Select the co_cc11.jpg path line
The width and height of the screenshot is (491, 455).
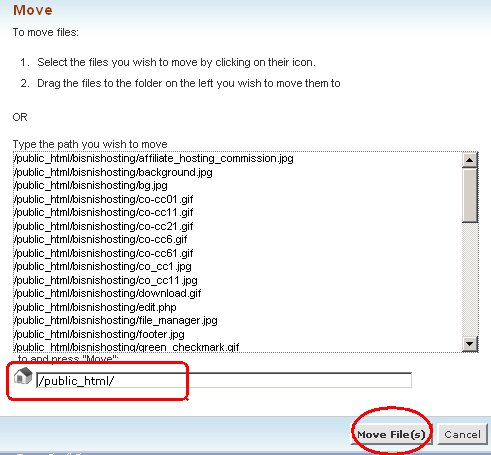(x=105, y=280)
